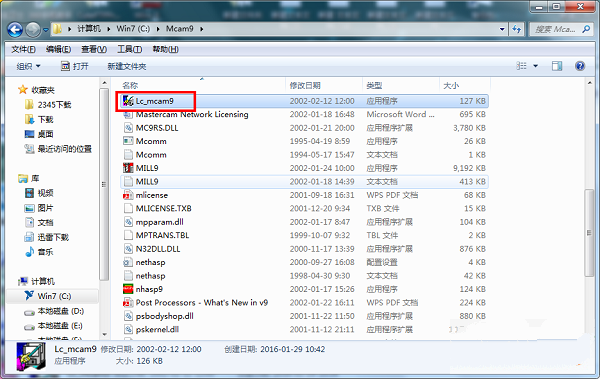Select Mastercam Network Licensing document icon
Screen dimensions: 600x379
tap(128, 114)
